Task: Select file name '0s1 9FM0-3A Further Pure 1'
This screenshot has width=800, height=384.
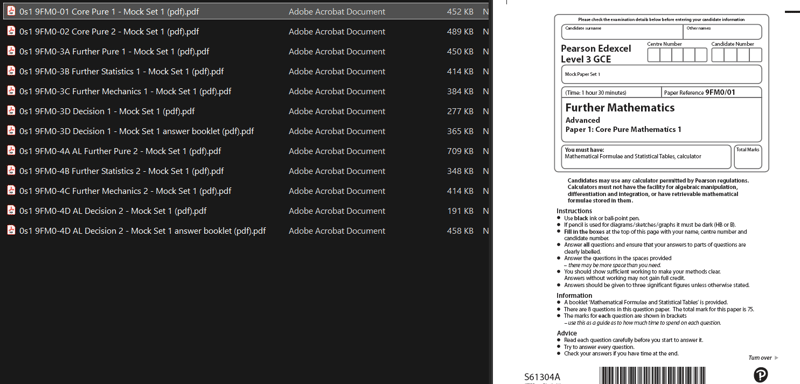Action: (x=114, y=52)
